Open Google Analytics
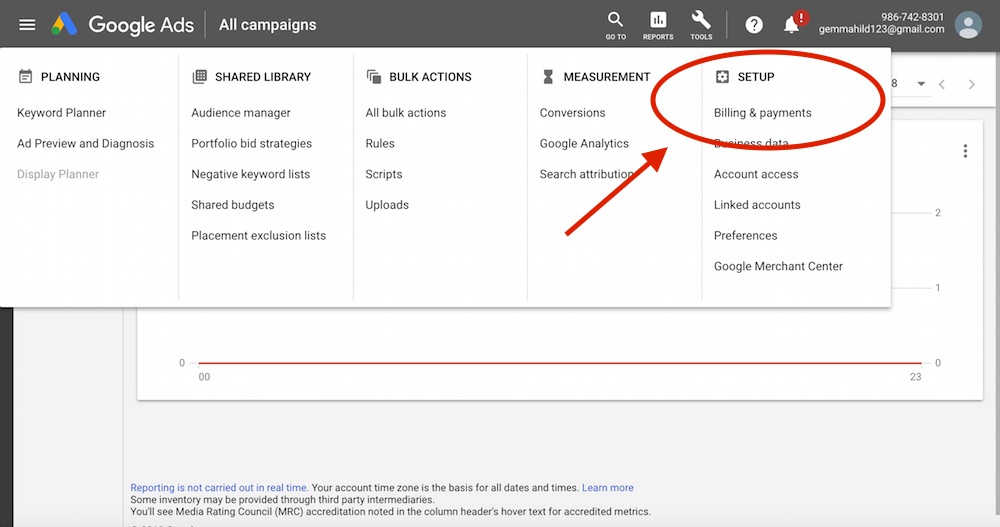This screenshot has width=1000, height=527. coord(584,144)
